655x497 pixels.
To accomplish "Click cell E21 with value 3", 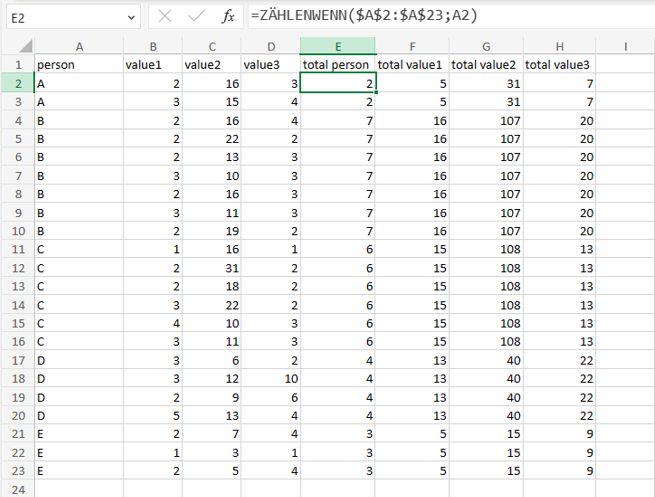I will pos(338,434).
